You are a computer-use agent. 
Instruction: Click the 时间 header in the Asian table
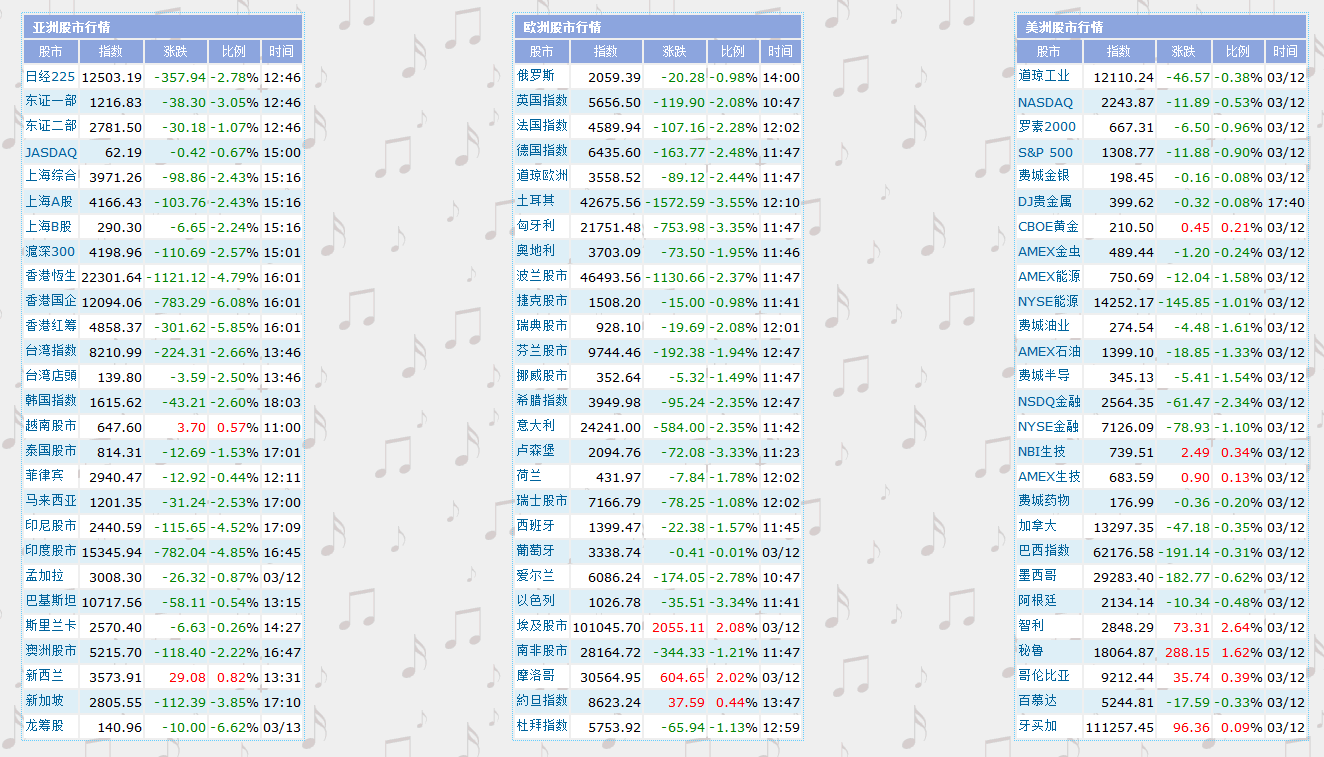tap(282, 52)
